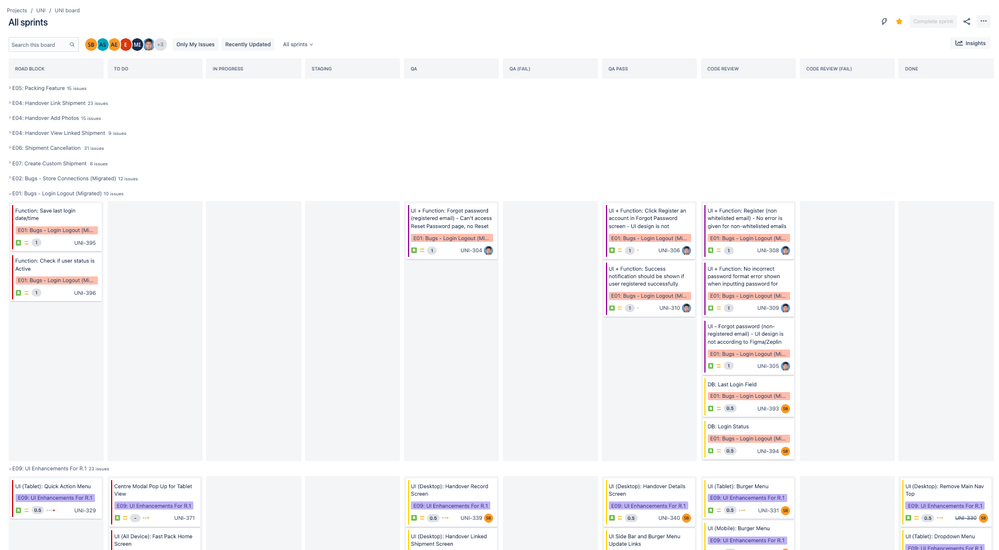The image size is (999, 550).
Task: Open the UNI-395 issue key link
Action: coord(85,243)
